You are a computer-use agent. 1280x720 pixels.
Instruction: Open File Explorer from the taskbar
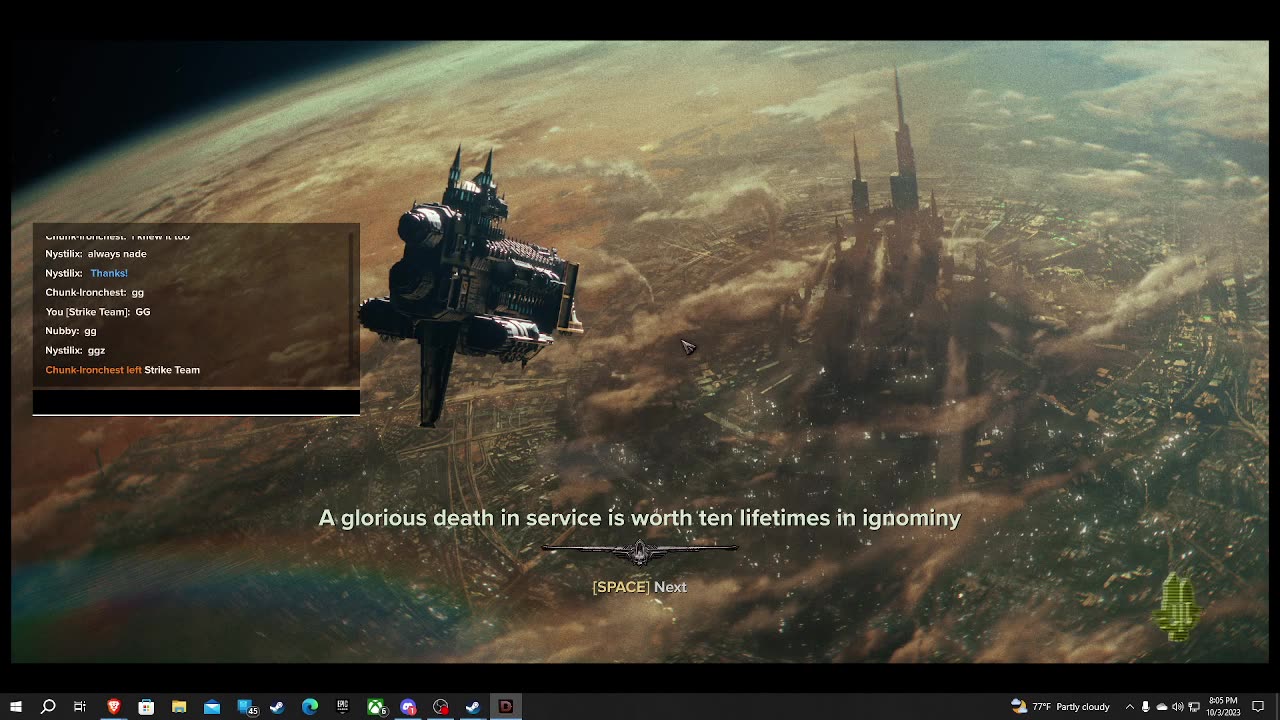(x=179, y=707)
